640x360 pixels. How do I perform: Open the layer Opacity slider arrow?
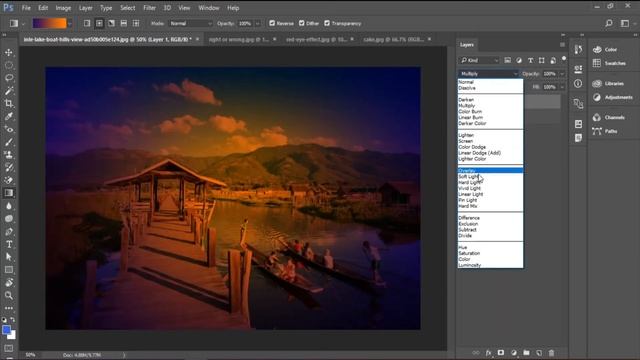[x=562, y=73]
